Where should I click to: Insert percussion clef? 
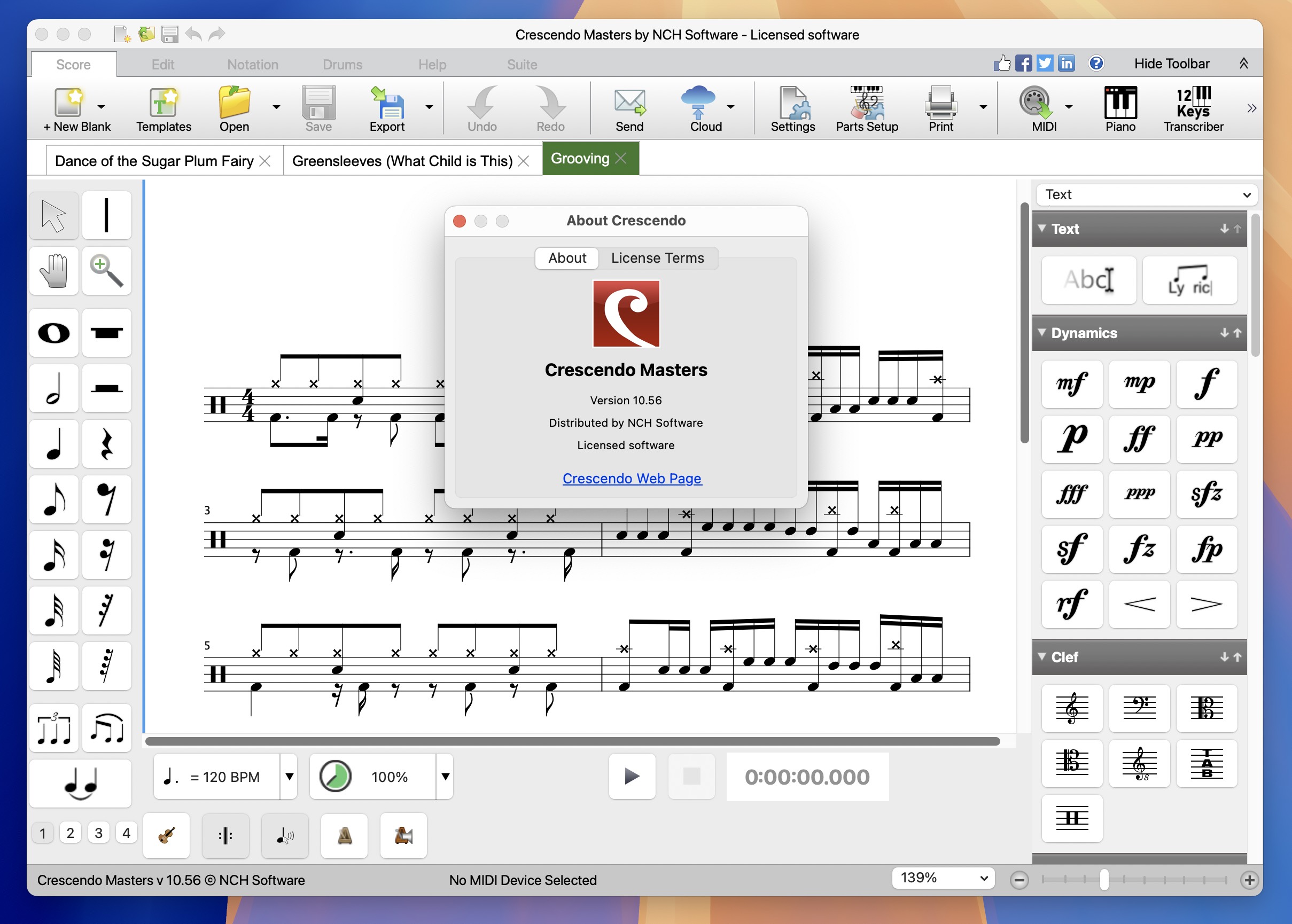click(x=1072, y=819)
